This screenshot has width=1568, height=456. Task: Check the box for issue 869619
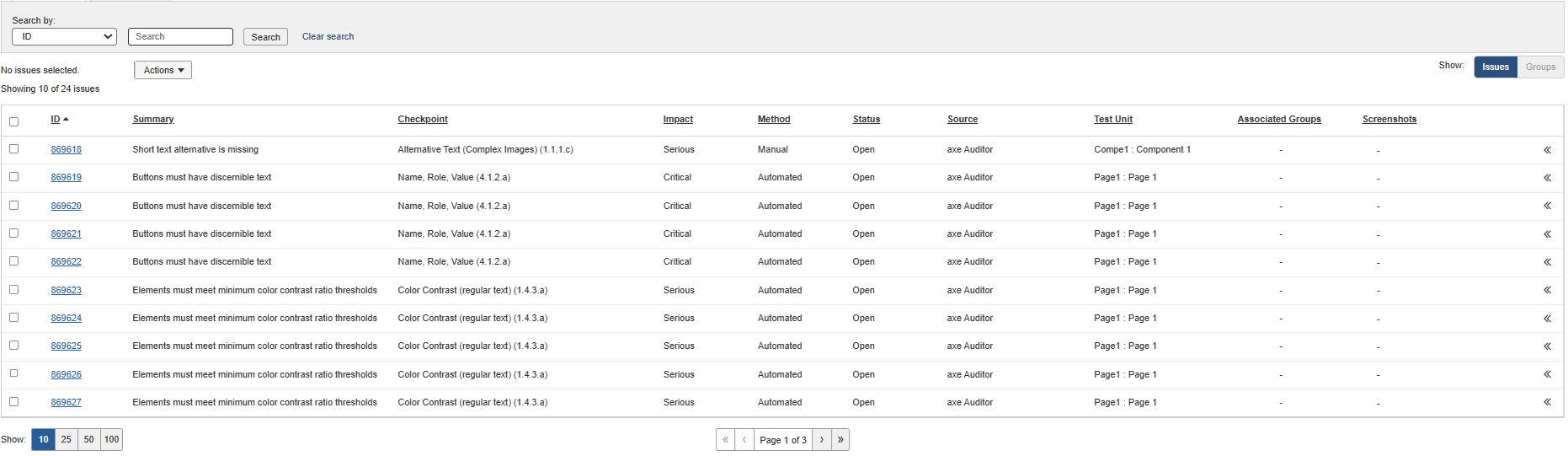pos(13,177)
